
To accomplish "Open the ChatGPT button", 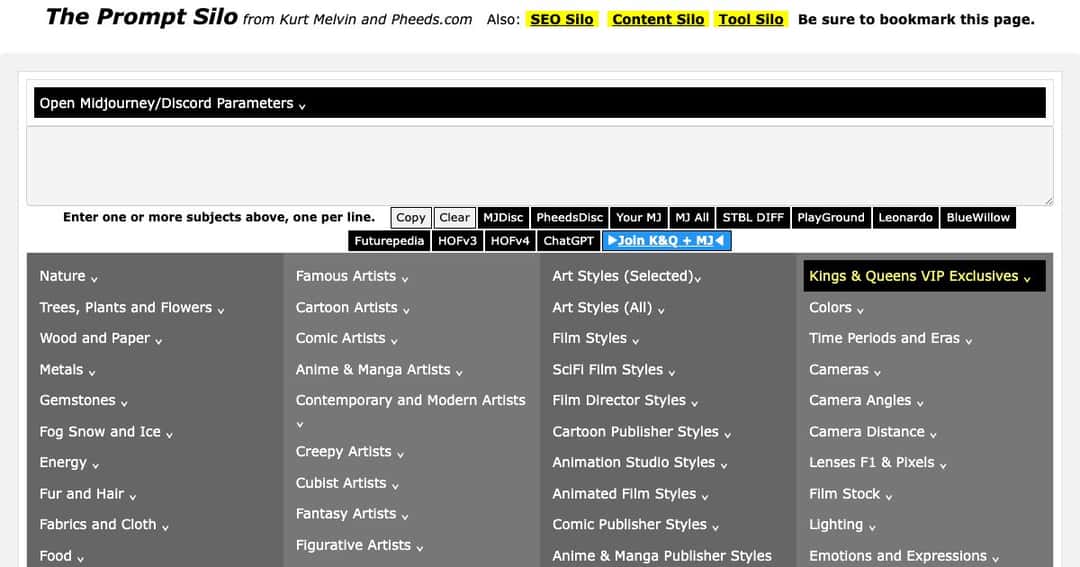I will (568, 241).
